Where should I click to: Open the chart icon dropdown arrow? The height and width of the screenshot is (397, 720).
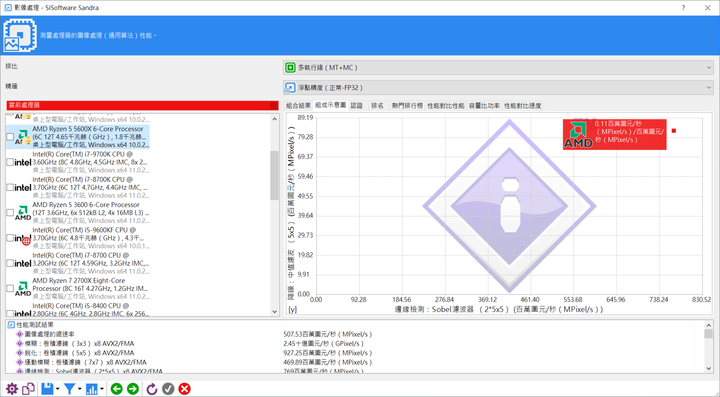[101, 389]
